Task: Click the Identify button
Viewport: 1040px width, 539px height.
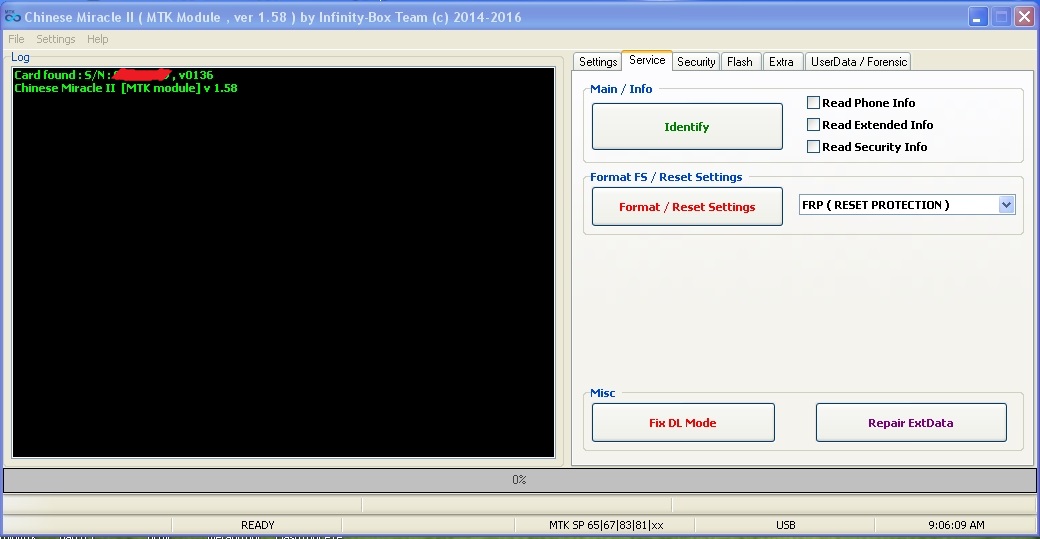Action: coord(687,127)
